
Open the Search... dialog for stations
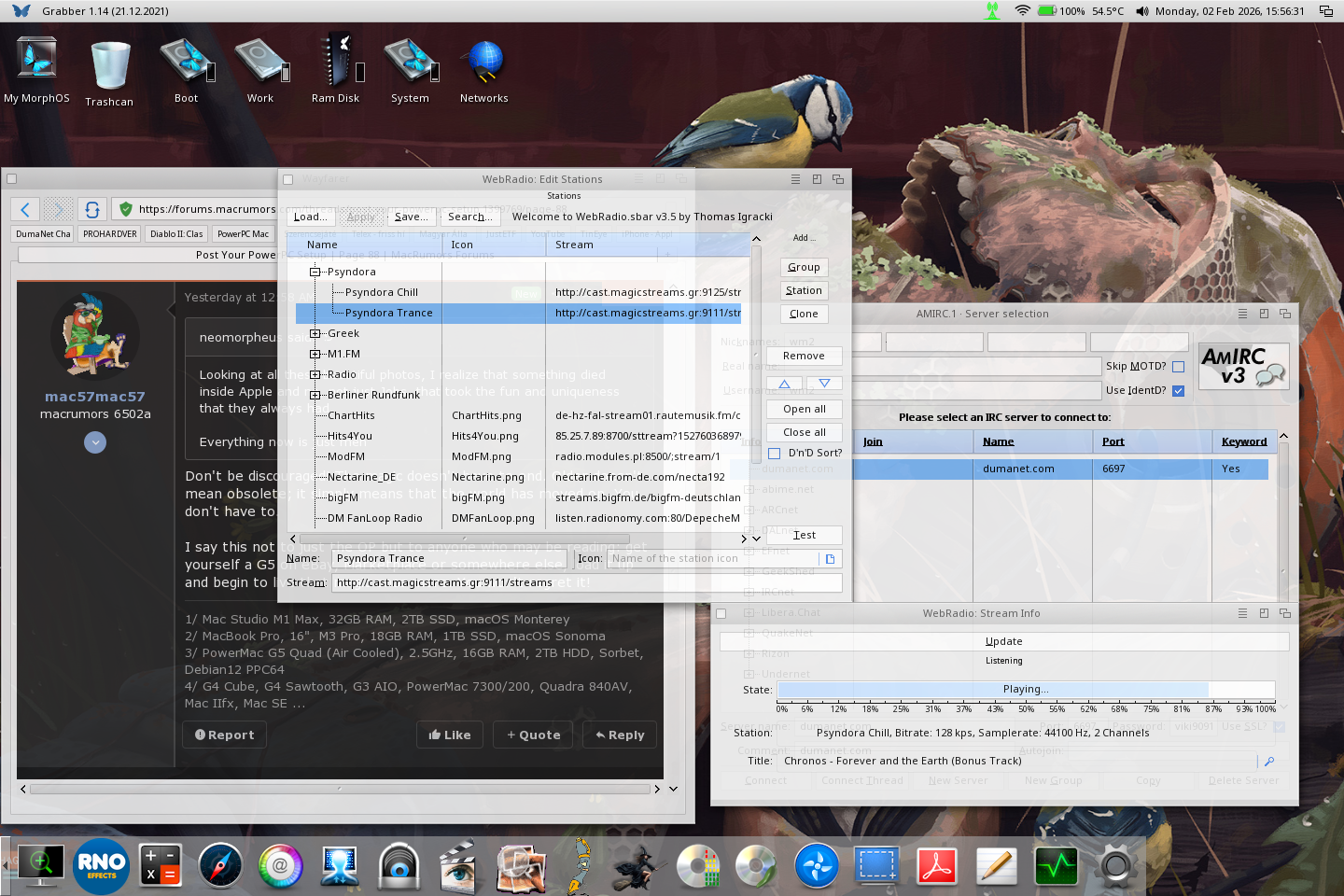click(470, 217)
